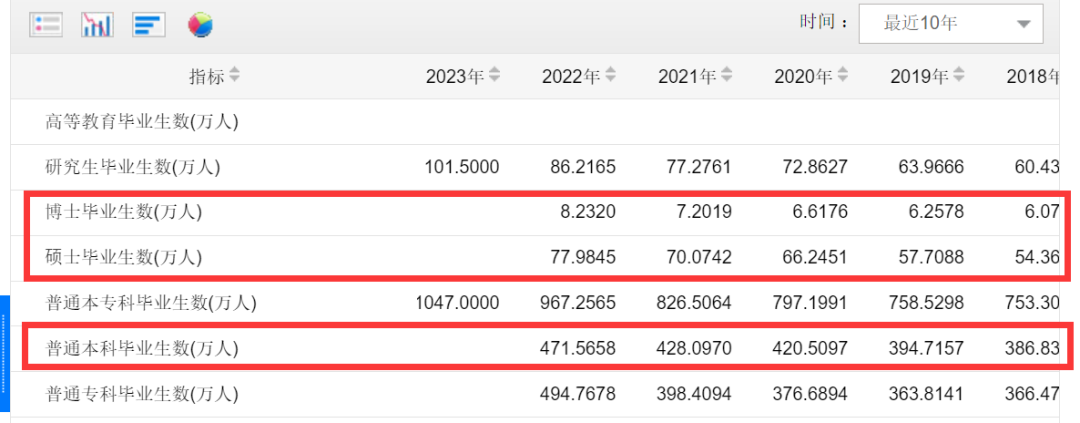Click the 2023 value 1047.0000 cell
The height and width of the screenshot is (423, 1080).
[x=456, y=302]
